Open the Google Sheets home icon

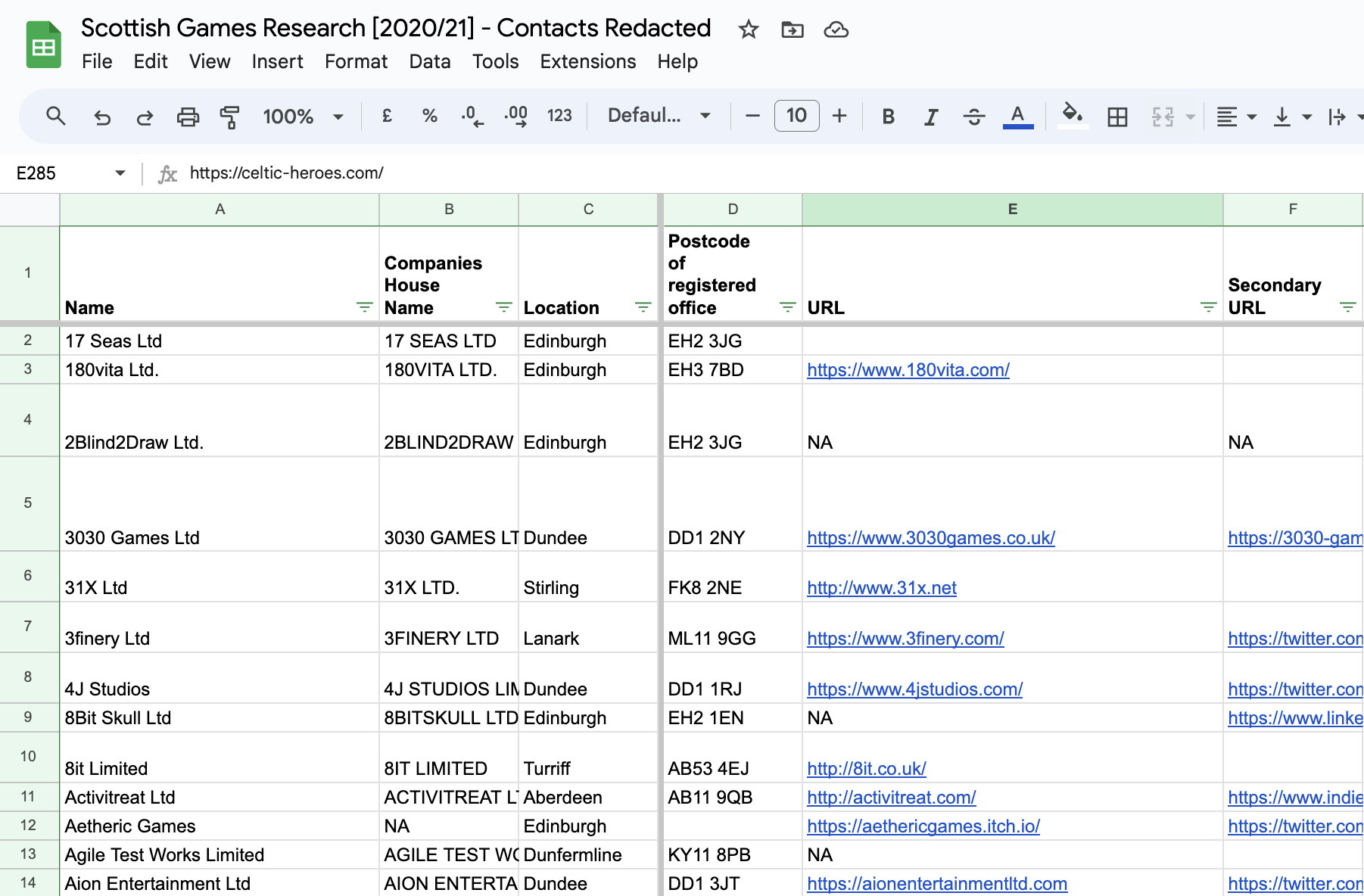pyautogui.click(x=43, y=45)
